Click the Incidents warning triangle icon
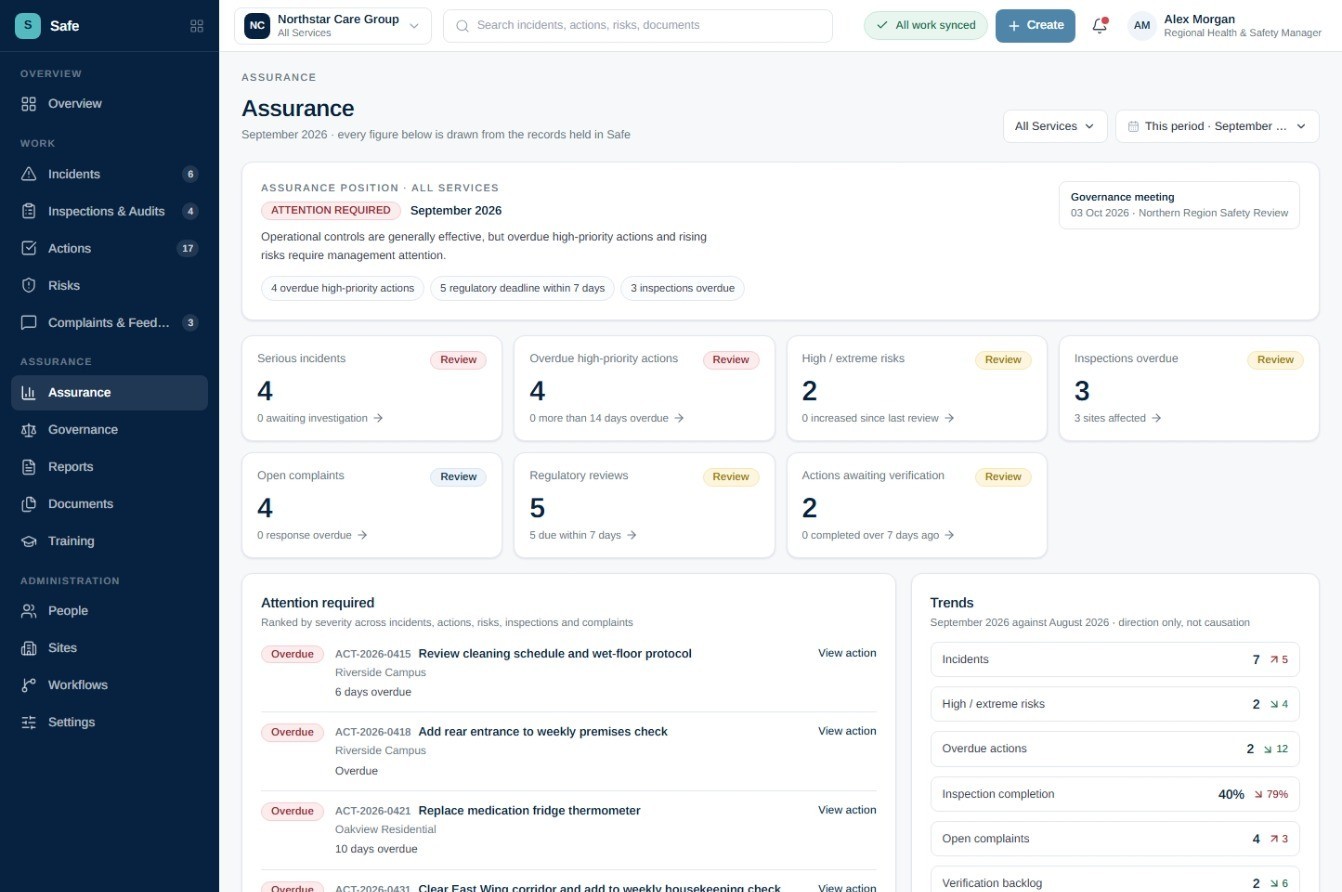 (x=29, y=174)
